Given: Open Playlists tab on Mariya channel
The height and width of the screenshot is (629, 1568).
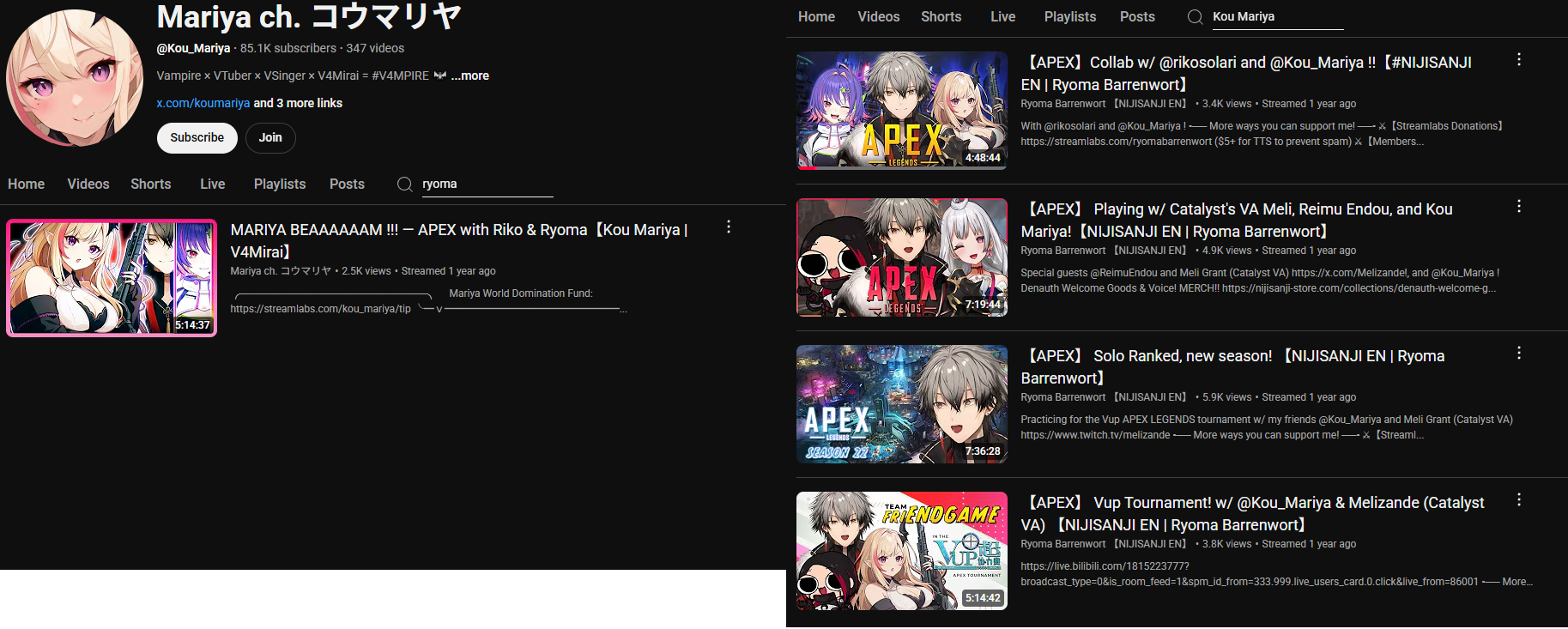Looking at the screenshot, I should pyautogui.click(x=280, y=184).
